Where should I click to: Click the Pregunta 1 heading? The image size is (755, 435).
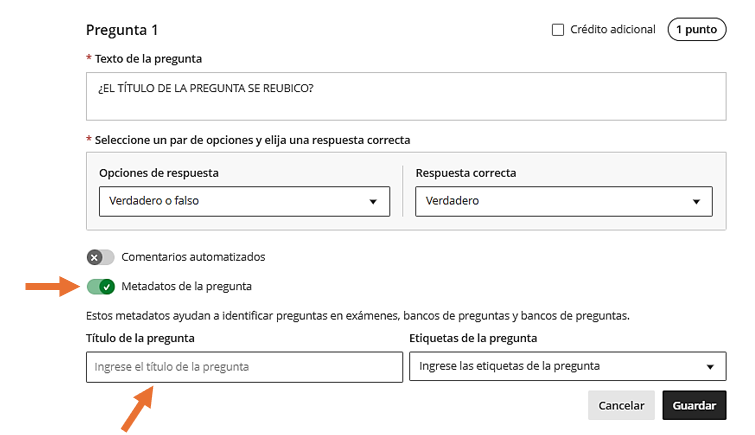coord(122,31)
